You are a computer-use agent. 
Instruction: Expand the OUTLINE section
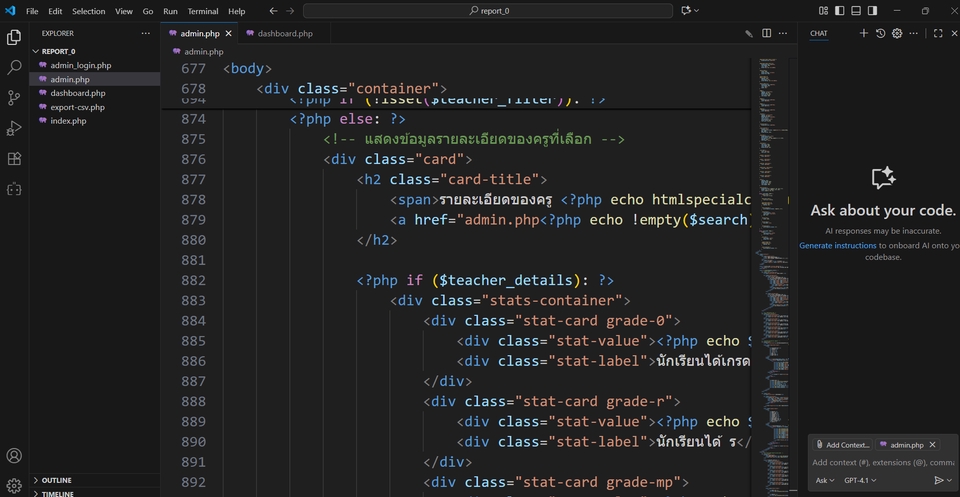[95, 480]
